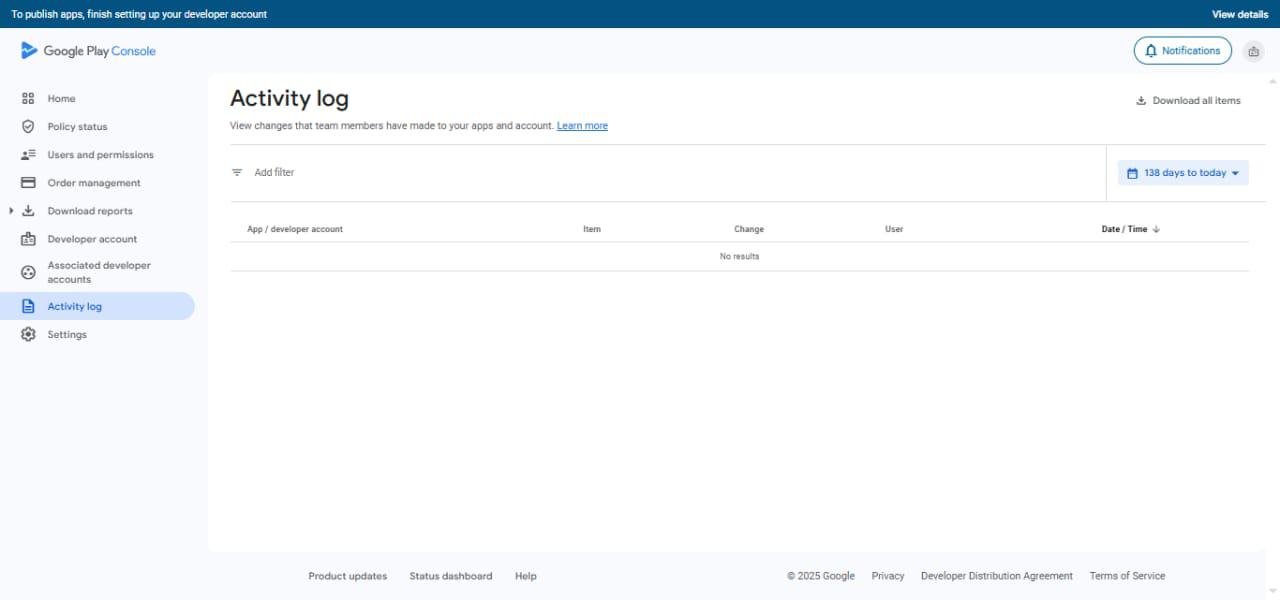Click the Associated developer accounts icon
The image size is (1280, 600).
point(28,272)
